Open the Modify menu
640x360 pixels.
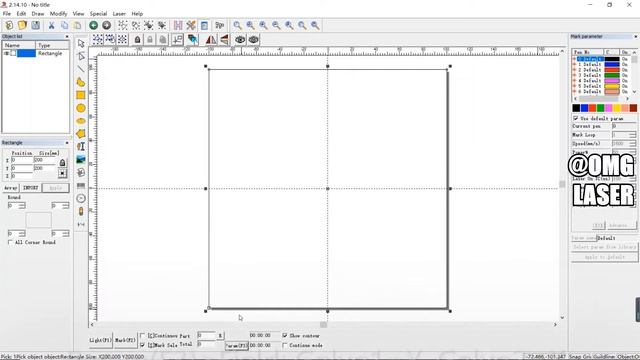[58, 14]
